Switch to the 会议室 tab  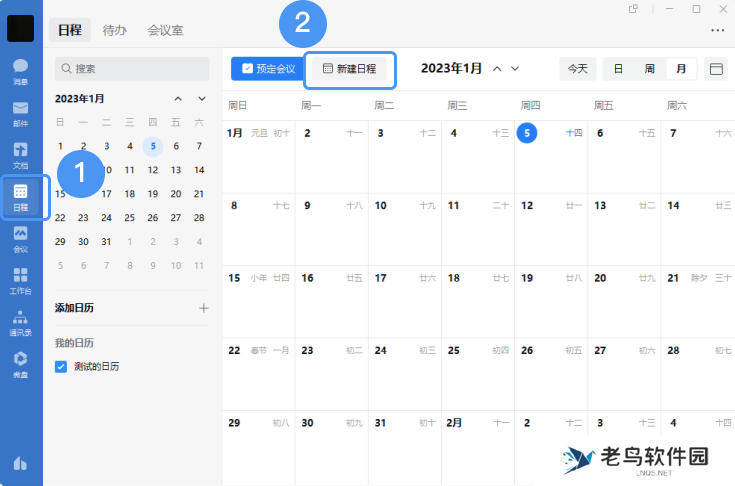tap(165, 30)
